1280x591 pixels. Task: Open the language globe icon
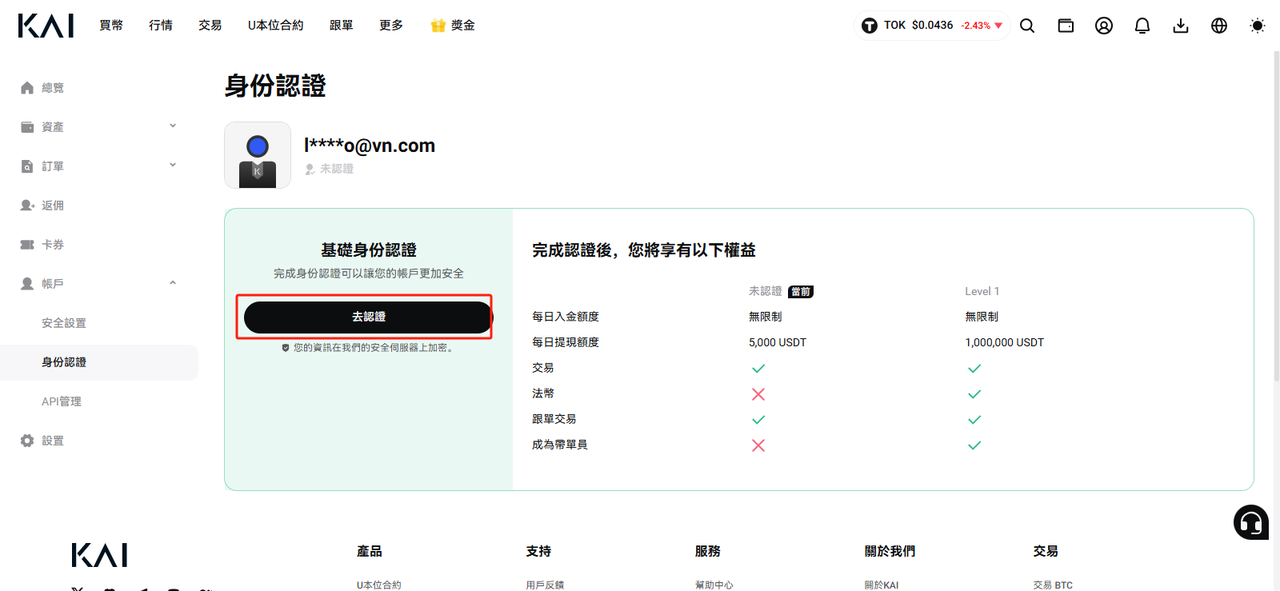[1219, 26]
